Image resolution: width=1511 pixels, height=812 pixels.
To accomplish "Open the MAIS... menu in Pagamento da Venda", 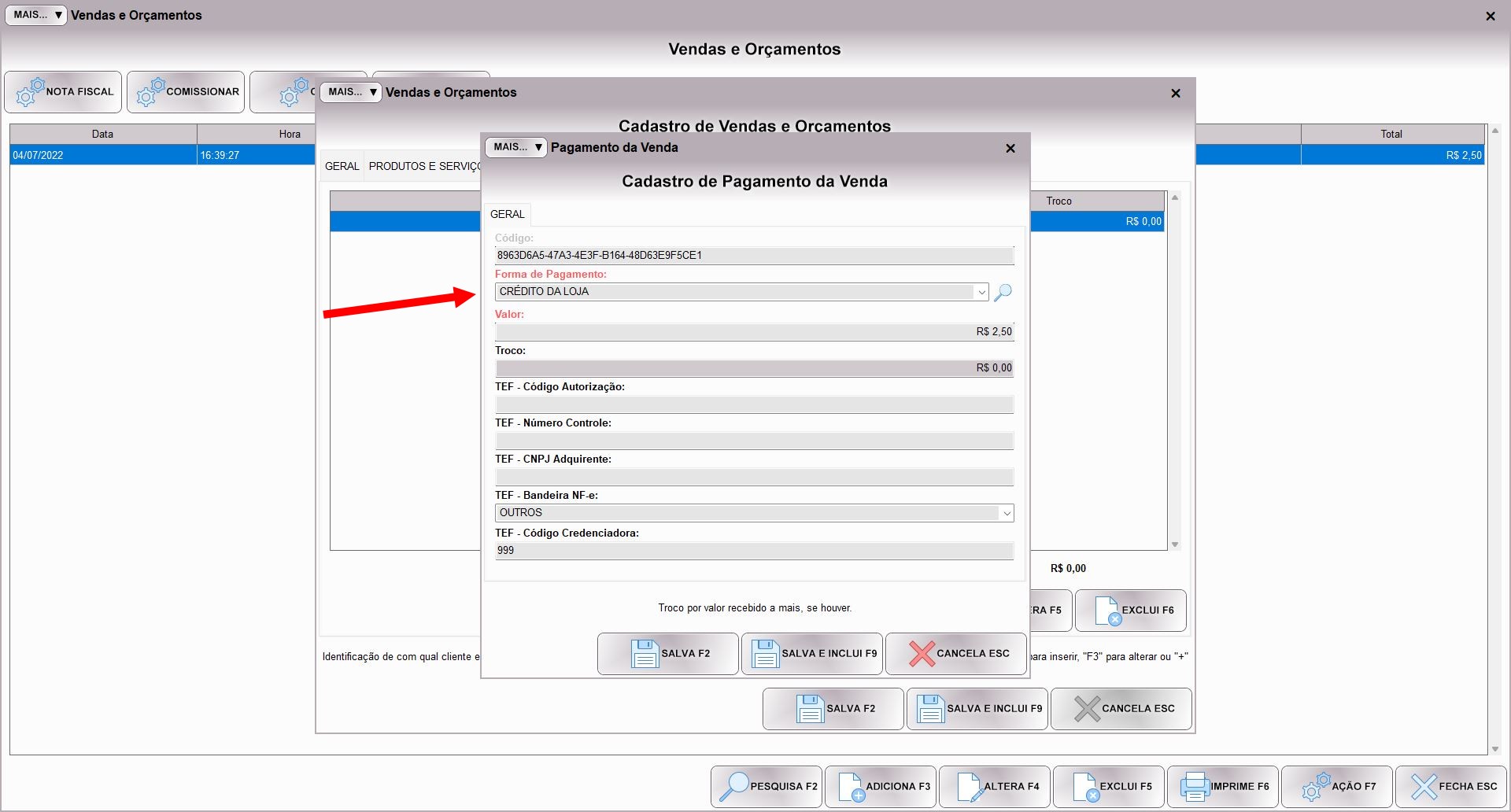I will pyautogui.click(x=516, y=147).
